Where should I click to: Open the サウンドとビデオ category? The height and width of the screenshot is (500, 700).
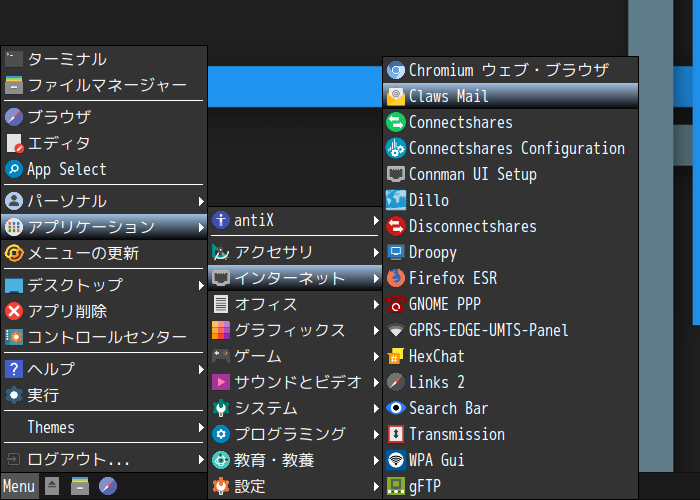tap(295, 383)
